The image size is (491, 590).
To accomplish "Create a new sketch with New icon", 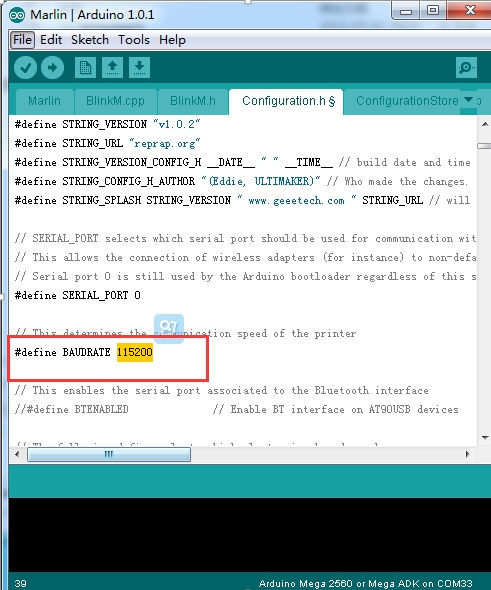I will (85, 68).
